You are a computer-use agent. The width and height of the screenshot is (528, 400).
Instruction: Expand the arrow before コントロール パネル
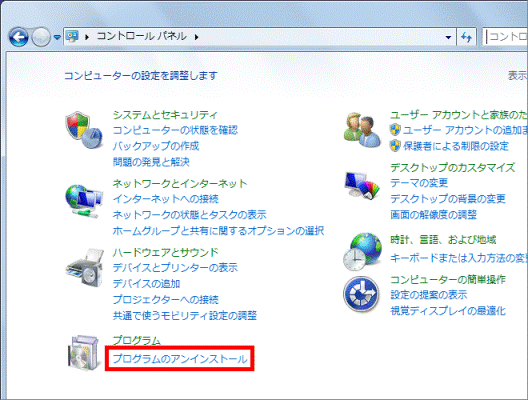coord(87,37)
